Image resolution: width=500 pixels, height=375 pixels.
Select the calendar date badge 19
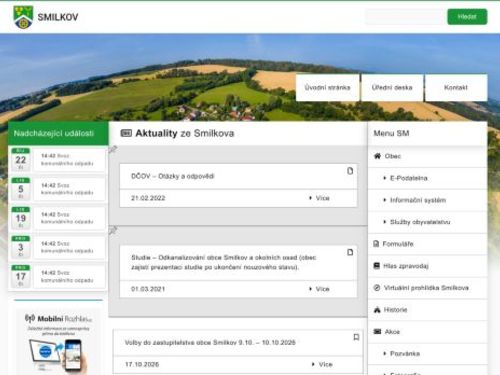point(21,218)
